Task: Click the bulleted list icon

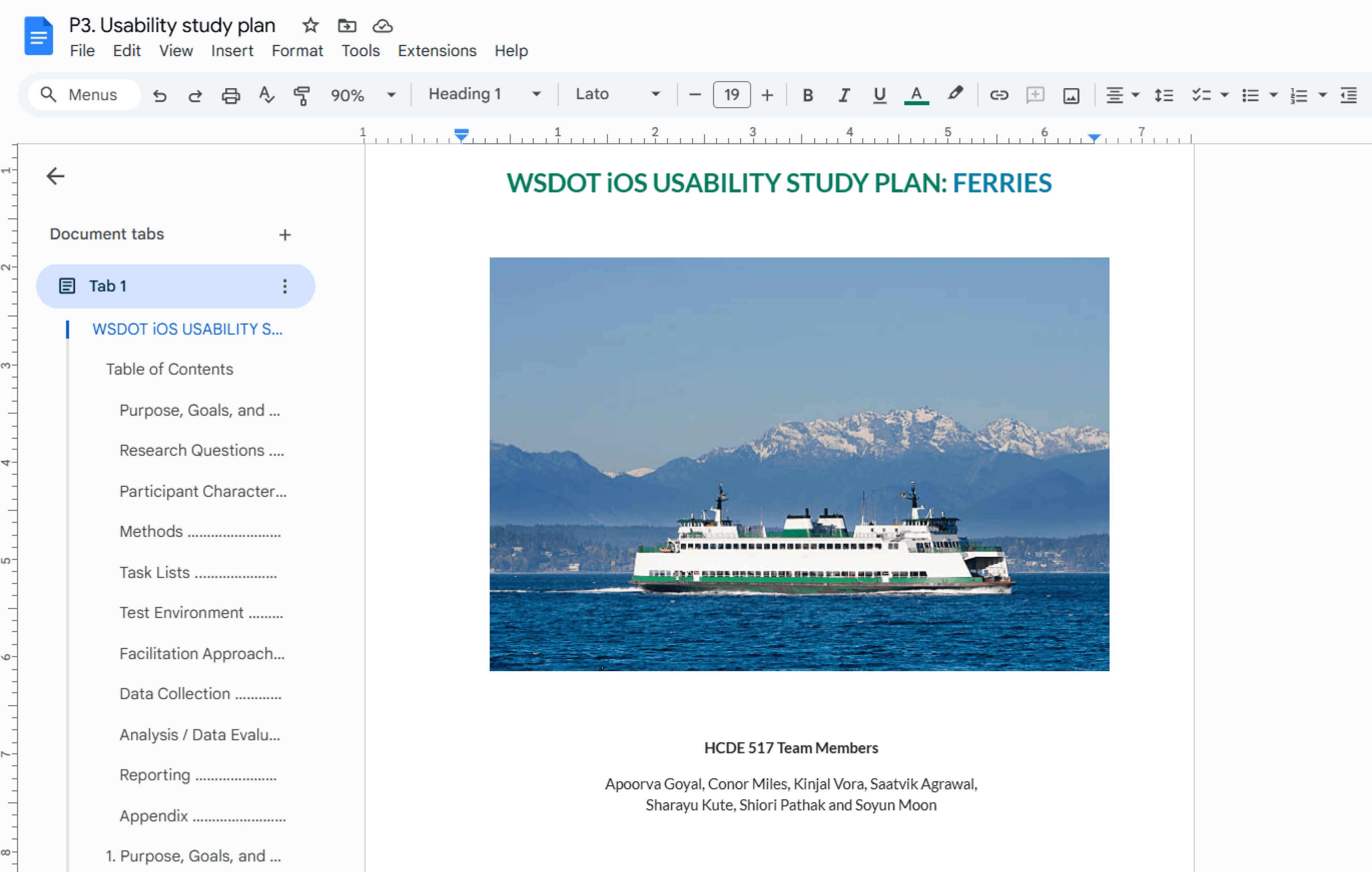Action: coord(1250,95)
